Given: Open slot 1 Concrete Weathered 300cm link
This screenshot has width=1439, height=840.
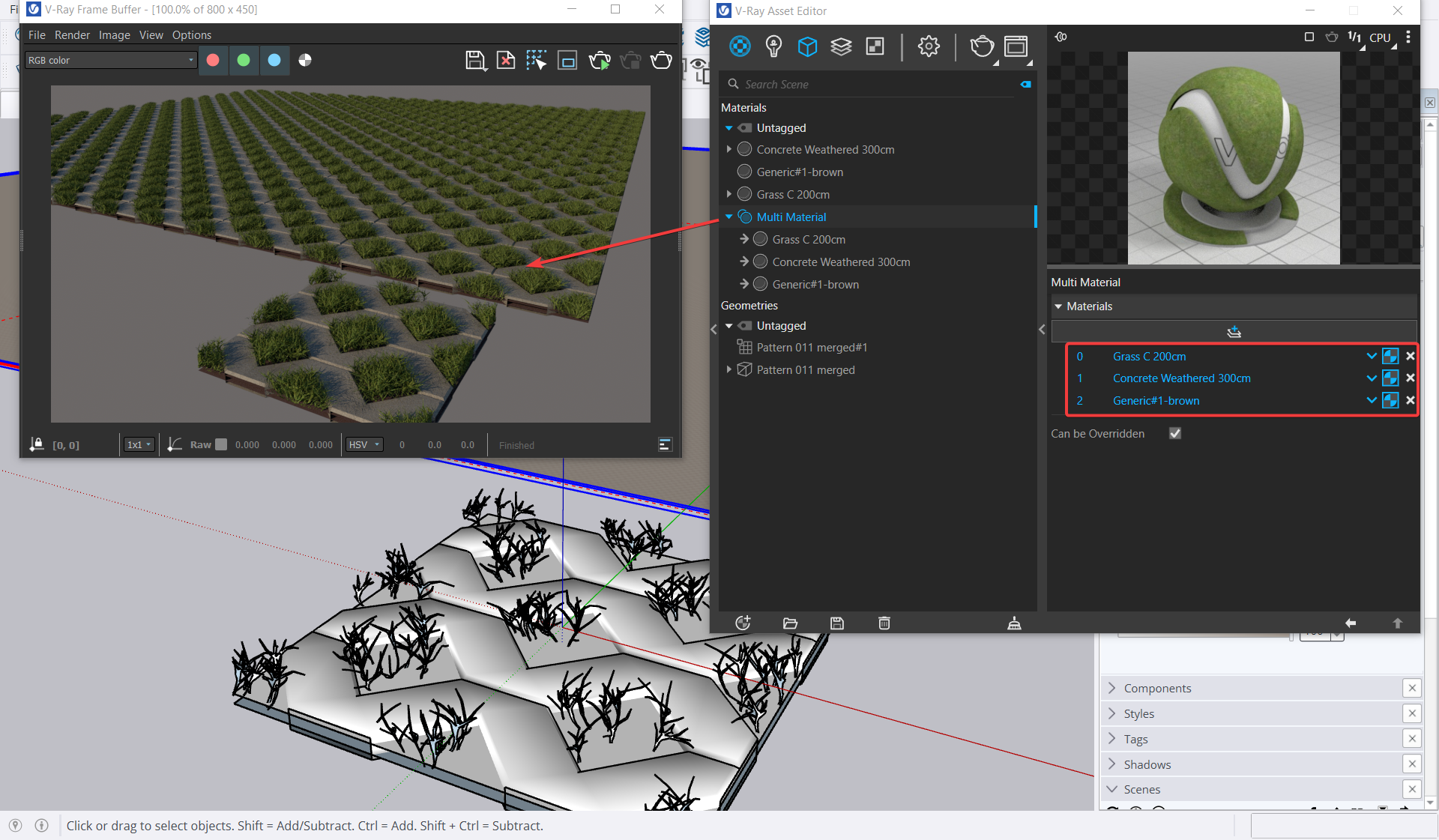Looking at the screenshot, I should pos(1181,378).
